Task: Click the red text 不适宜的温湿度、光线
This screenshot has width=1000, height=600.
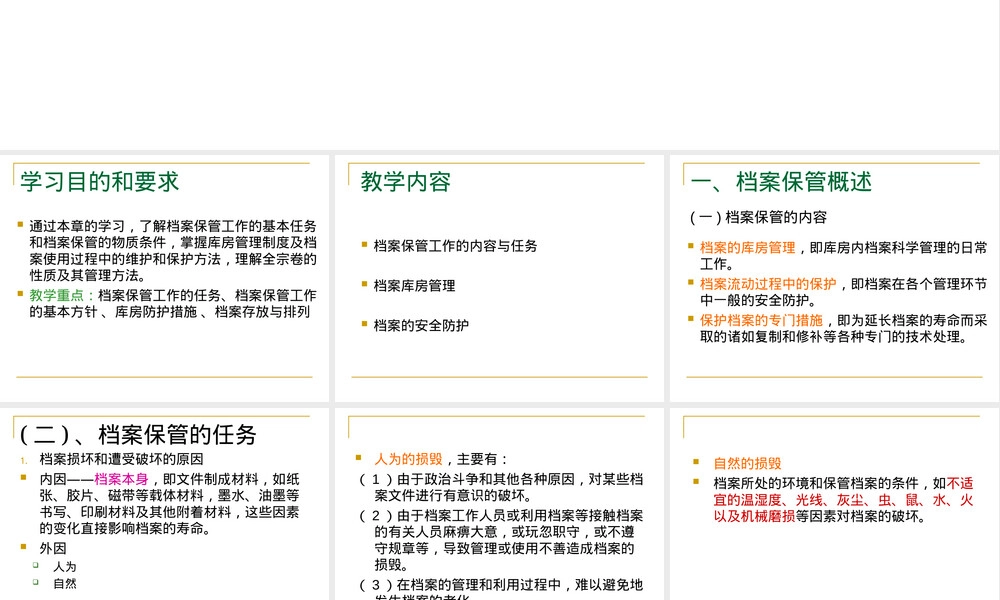Action: pos(843,500)
